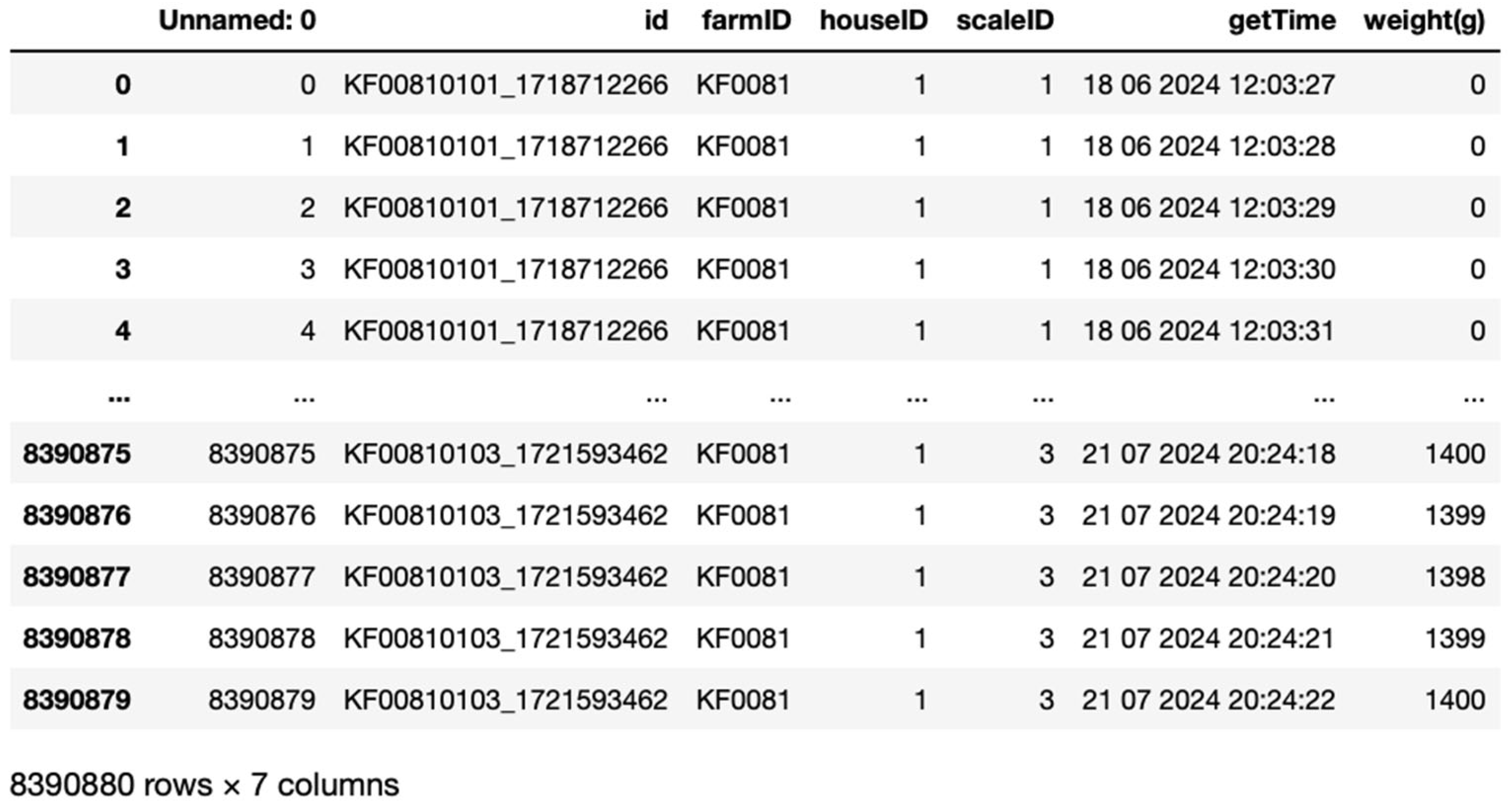Click the id cell in row 8390876
This screenshot has width=1512, height=810.
point(505,515)
